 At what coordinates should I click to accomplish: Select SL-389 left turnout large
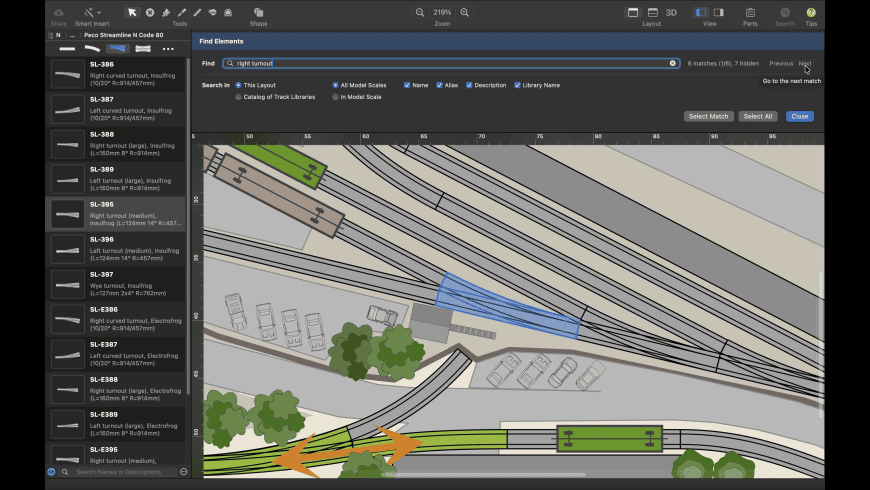click(115, 179)
